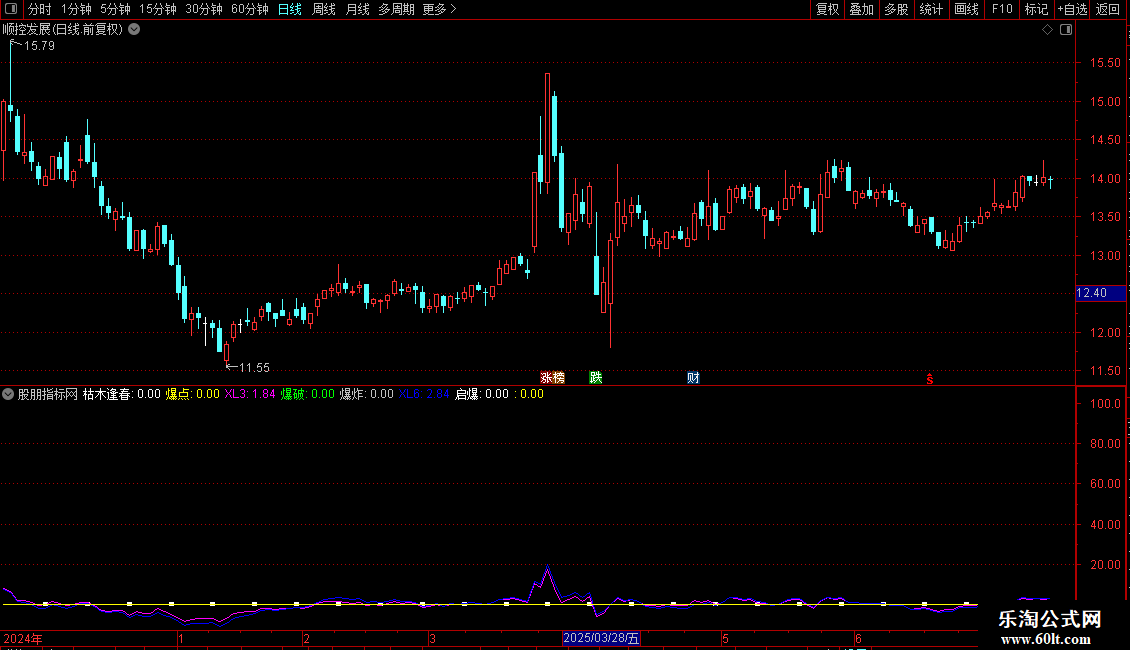Click the red S marker icon
Image resolution: width=1130 pixels, height=650 pixels.
[x=930, y=378]
